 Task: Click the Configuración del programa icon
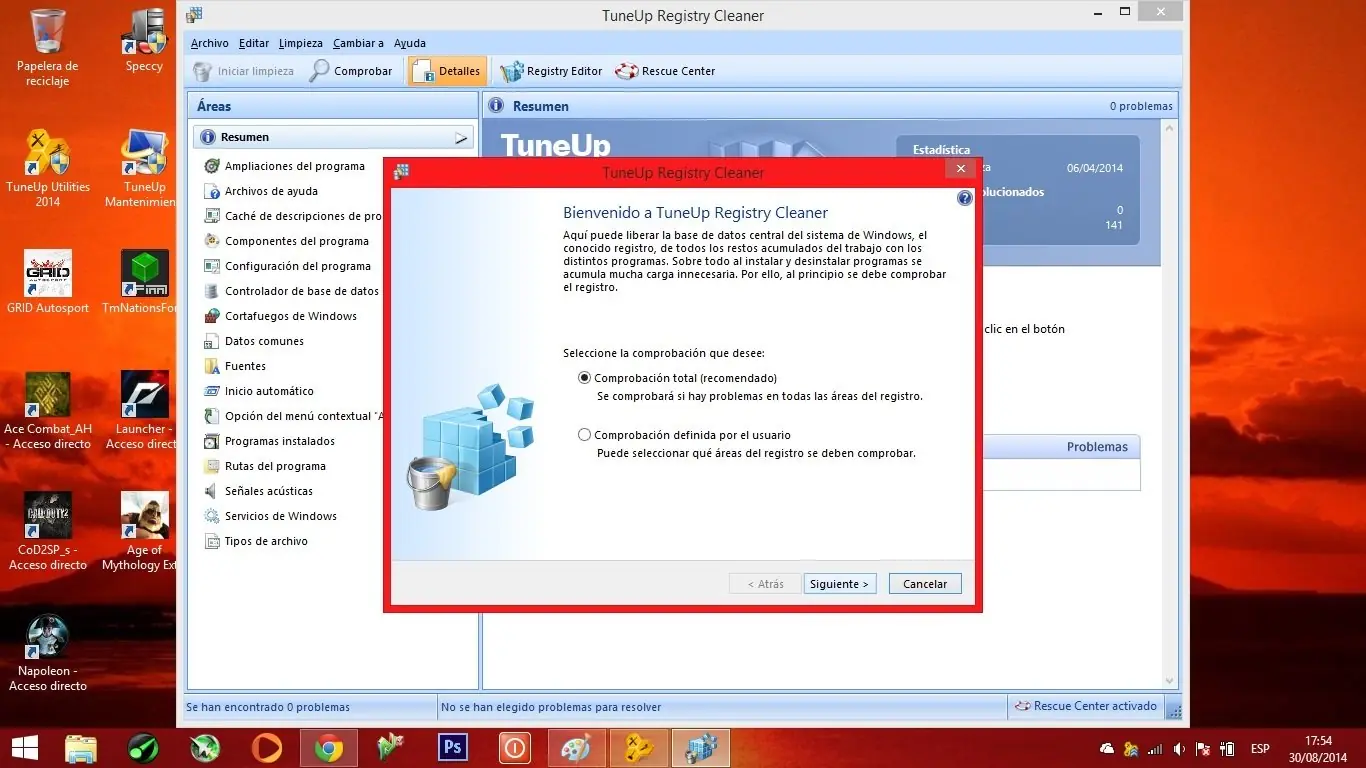click(x=211, y=266)
